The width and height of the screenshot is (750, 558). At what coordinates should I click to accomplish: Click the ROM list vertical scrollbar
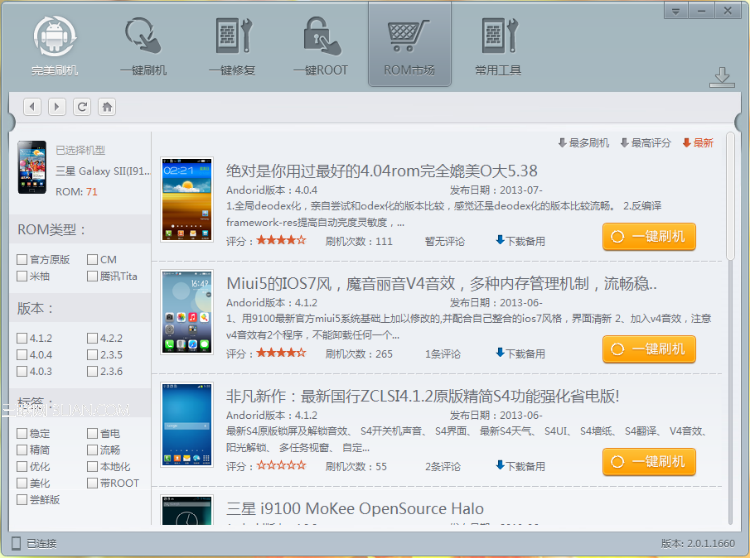[x=730, y=196]
